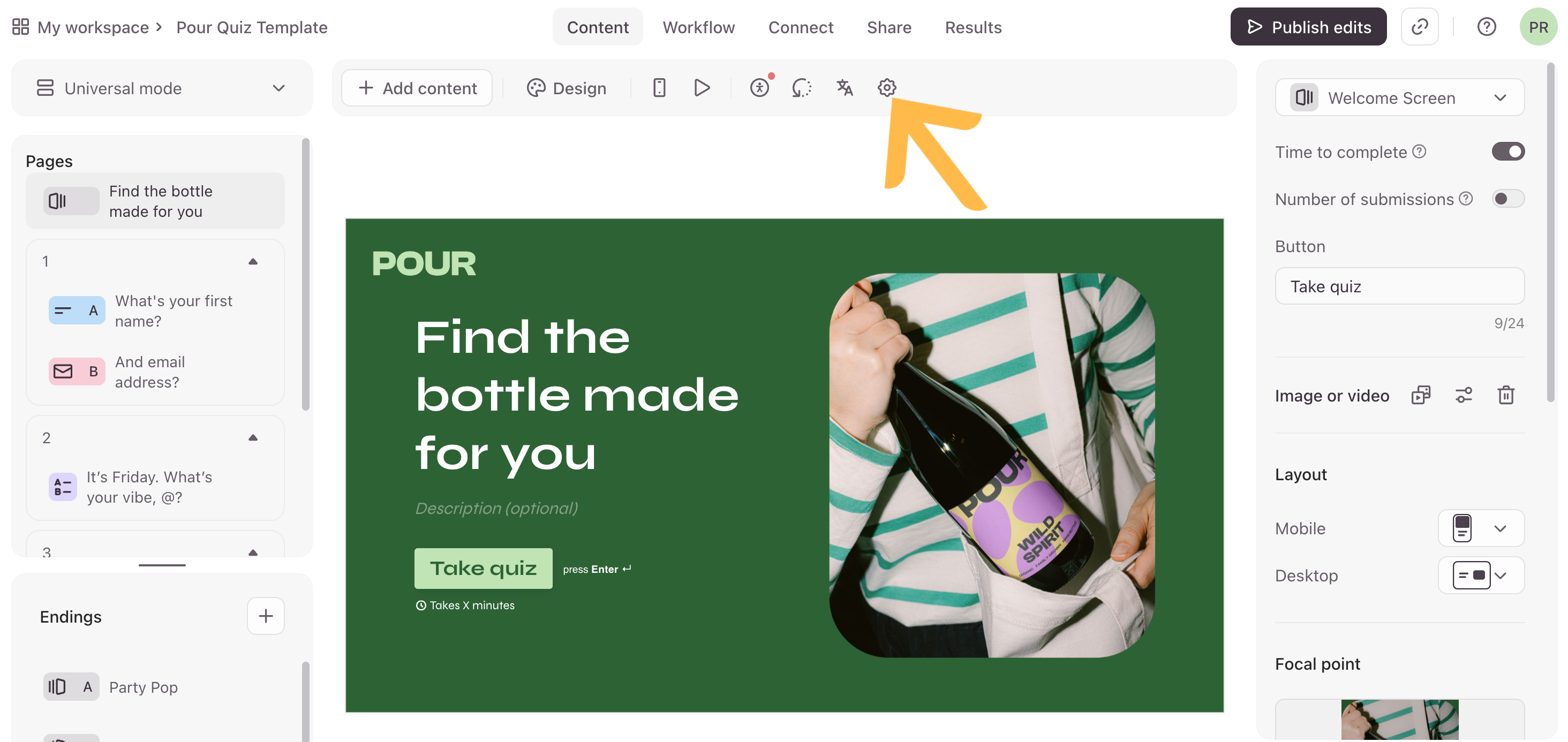This screenshot has height=742, width=1568.
Task: Switch to the Connect tab
Action: point(801,27)
